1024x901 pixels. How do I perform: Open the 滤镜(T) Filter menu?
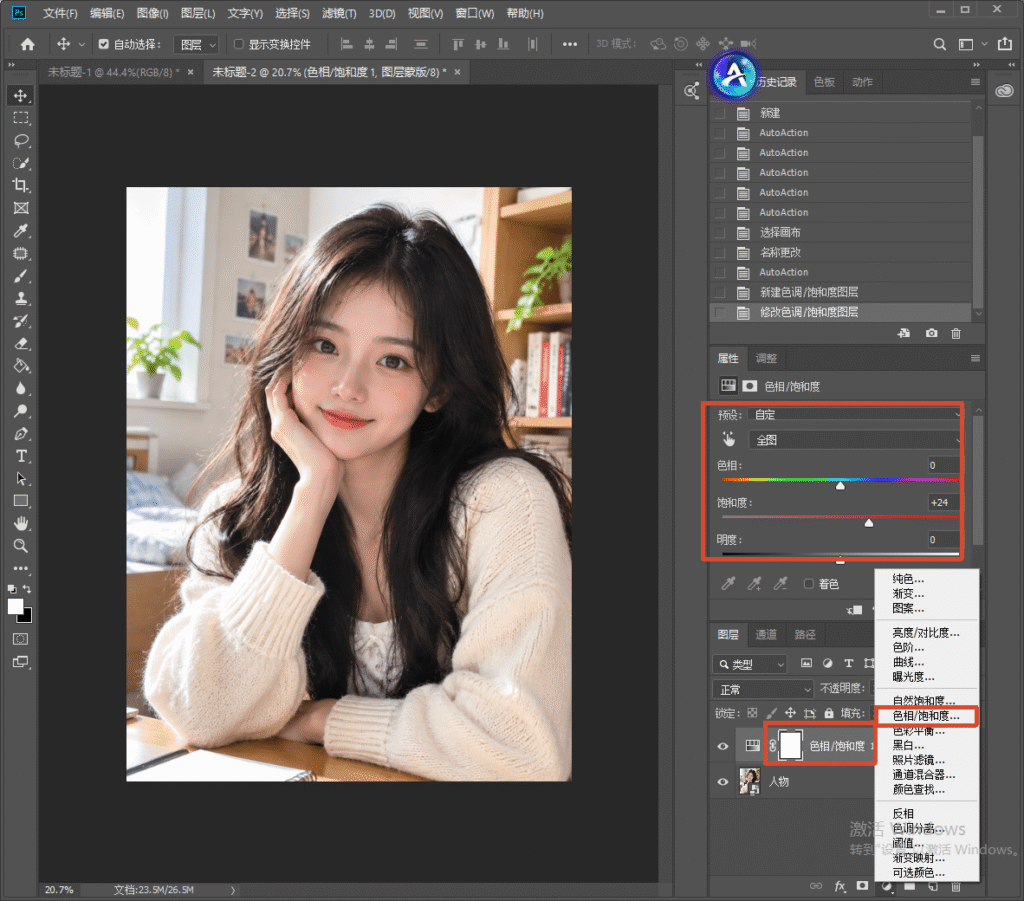click(339, 13)
